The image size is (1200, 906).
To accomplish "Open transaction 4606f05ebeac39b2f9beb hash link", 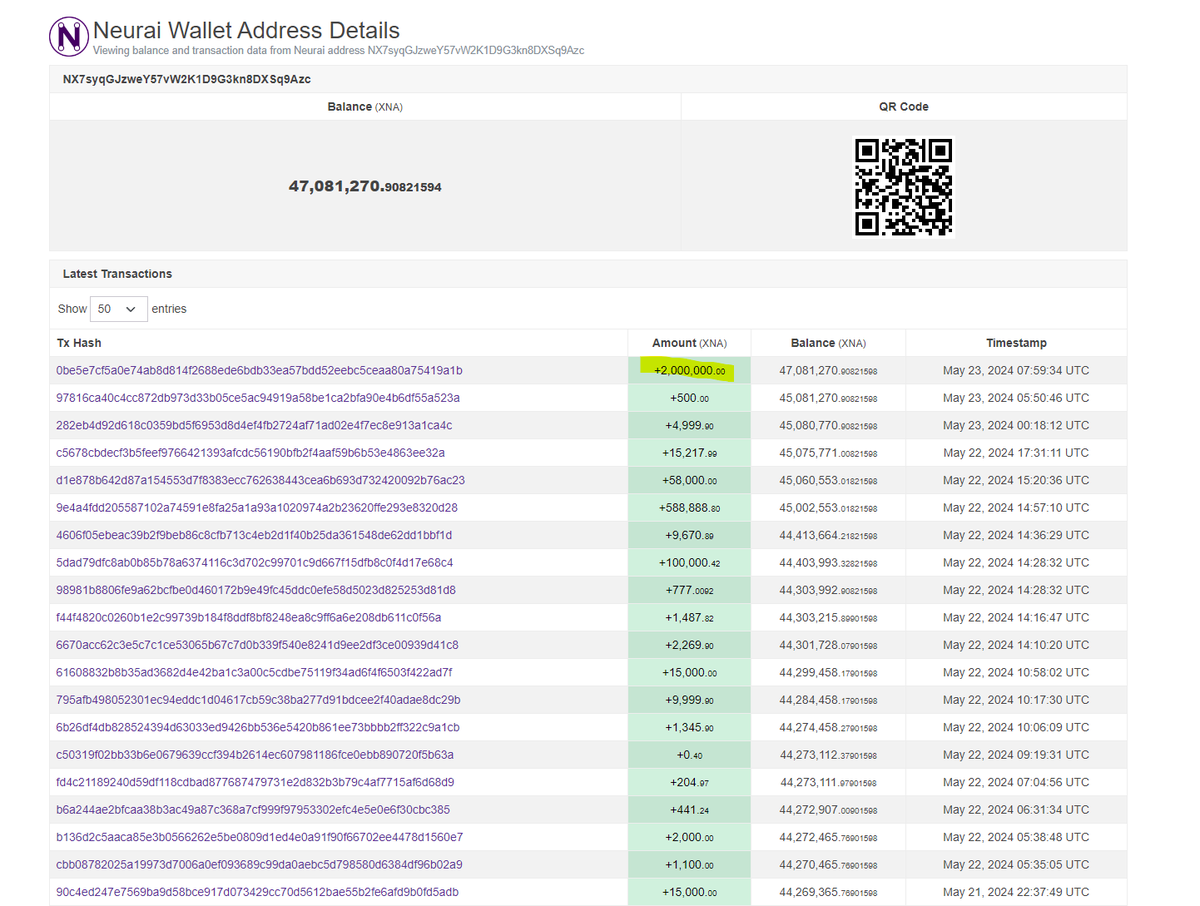I will click(x=254, y=535).
